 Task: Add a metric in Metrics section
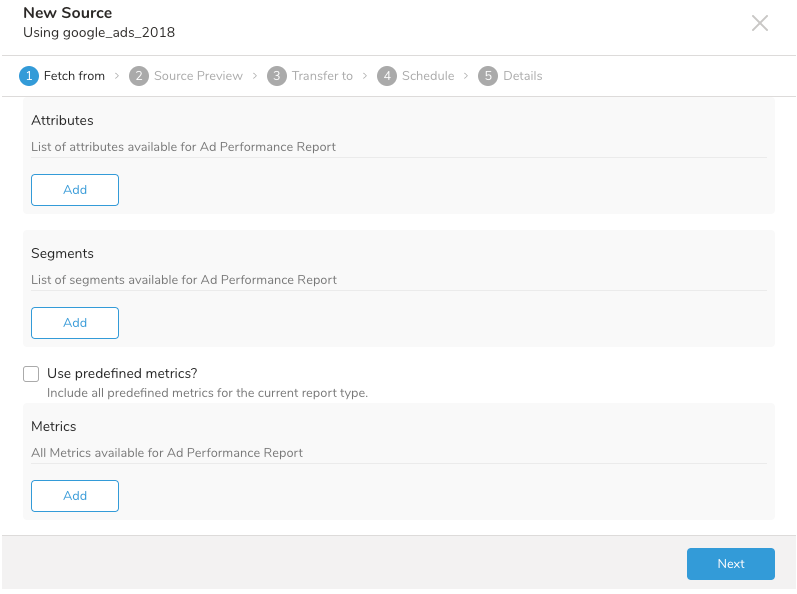(x=75, y=496)
